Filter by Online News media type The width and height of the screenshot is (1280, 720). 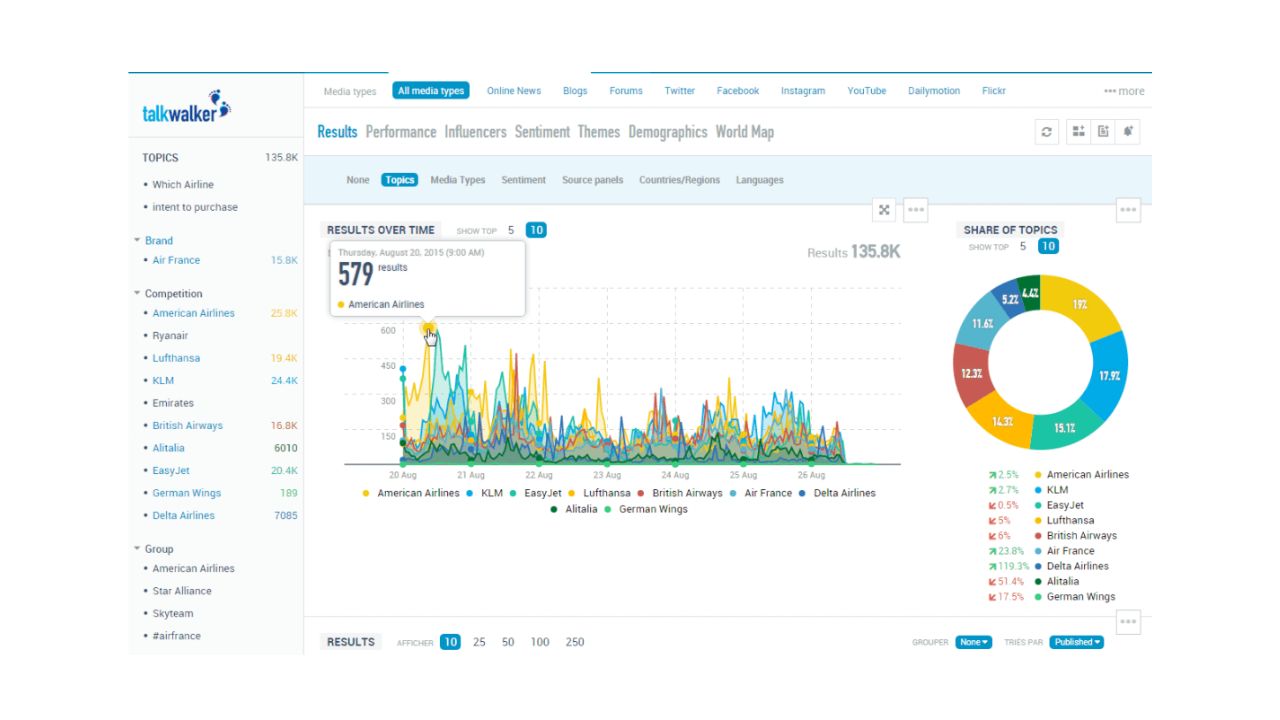click(514, 91)
